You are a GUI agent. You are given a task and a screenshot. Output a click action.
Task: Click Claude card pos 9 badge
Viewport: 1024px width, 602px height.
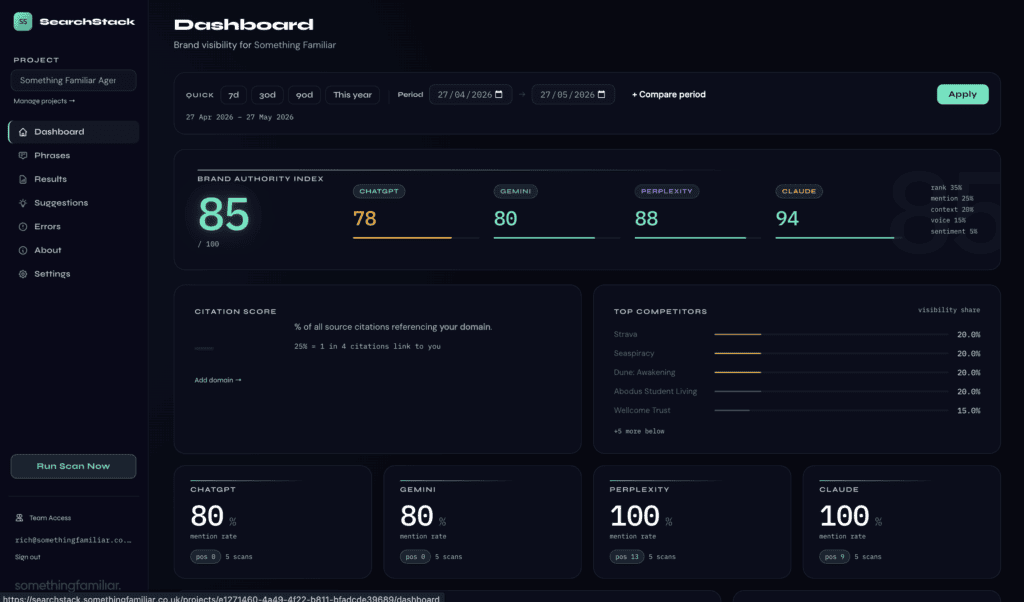(835, 557)
